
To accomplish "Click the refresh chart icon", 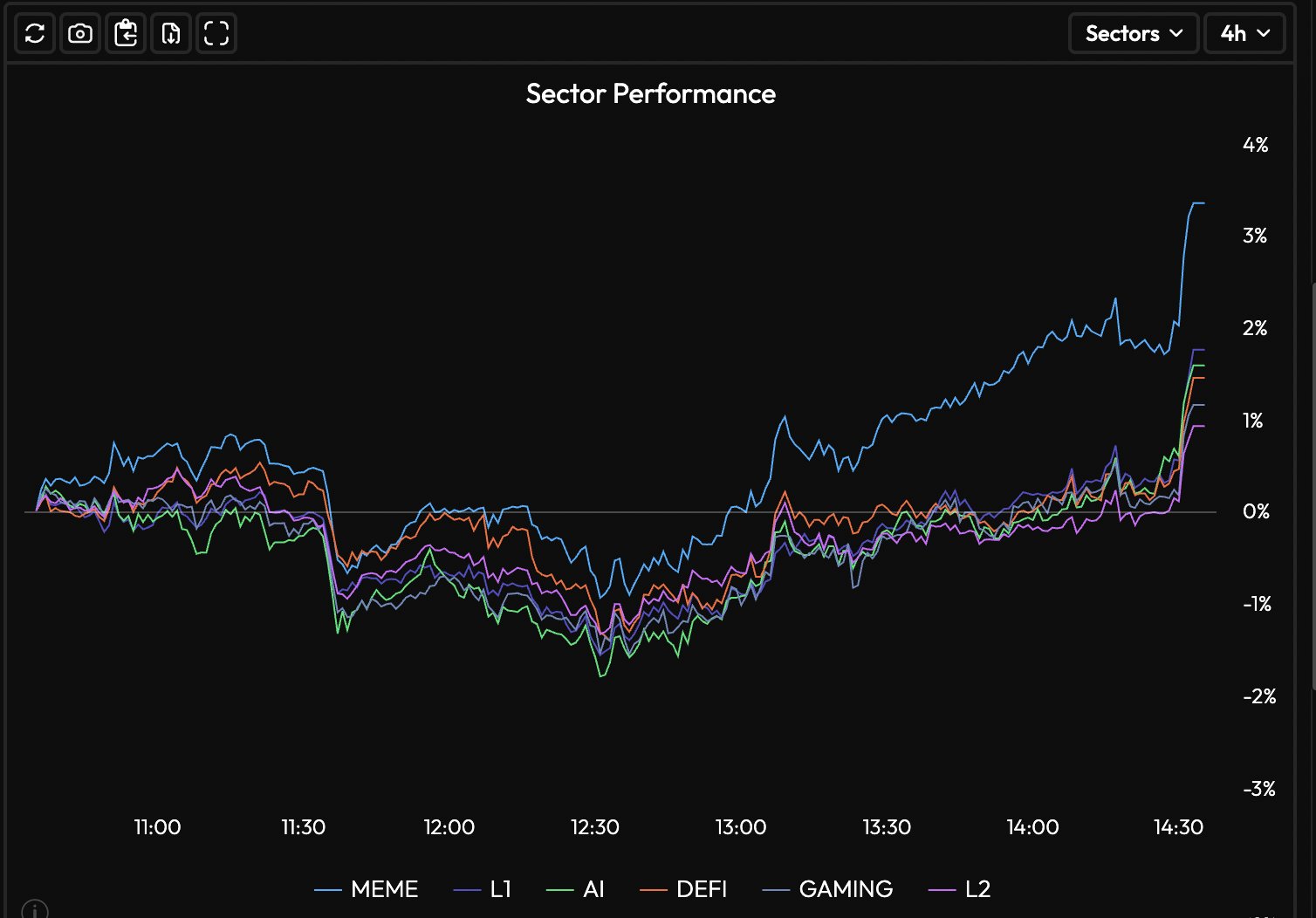I will [x=35, y=34].
